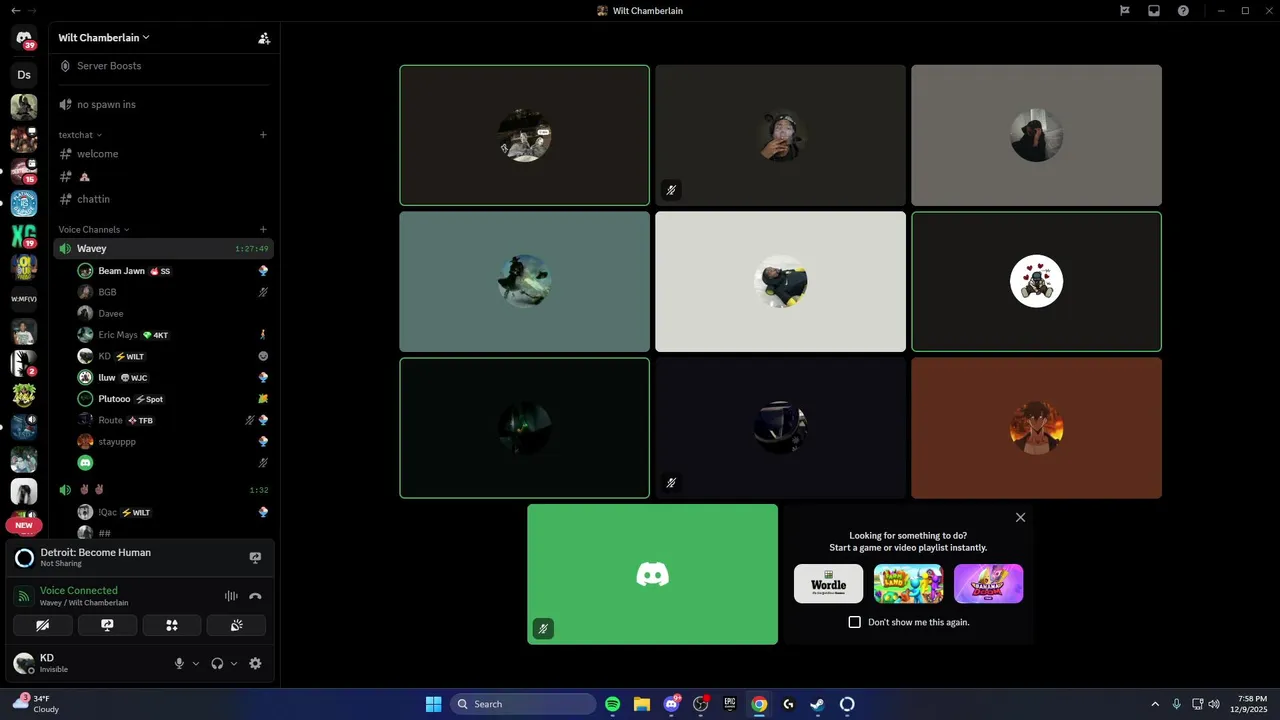Toggle noise suppression waveform icon

click(x=231, y=596)
